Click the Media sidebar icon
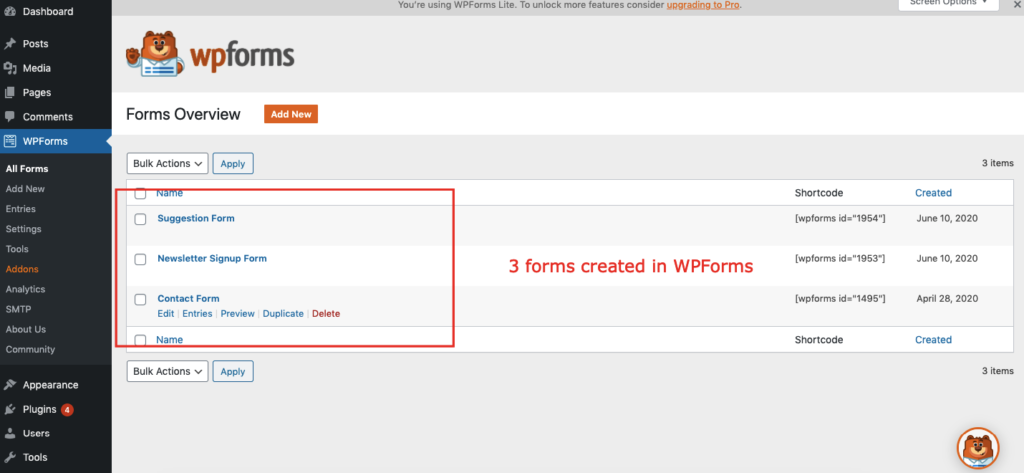 10,68
